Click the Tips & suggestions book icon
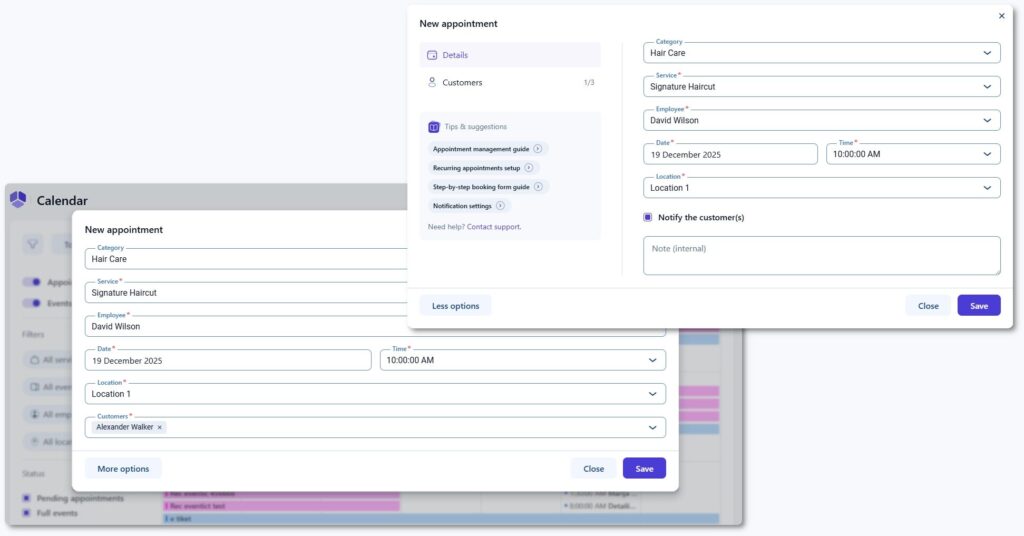The width and height of the screenshot is (1024, 536). (434, 127)
